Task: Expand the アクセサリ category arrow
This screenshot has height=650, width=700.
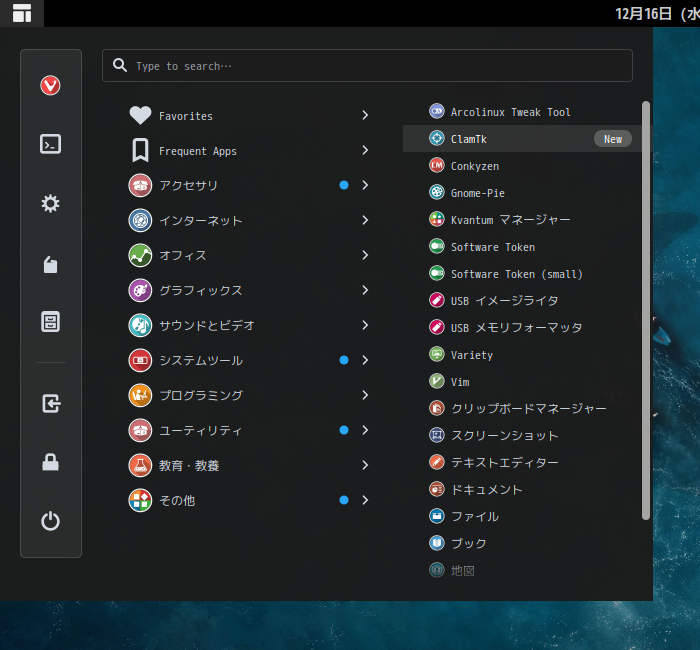Action: click(x=365, y=185)
